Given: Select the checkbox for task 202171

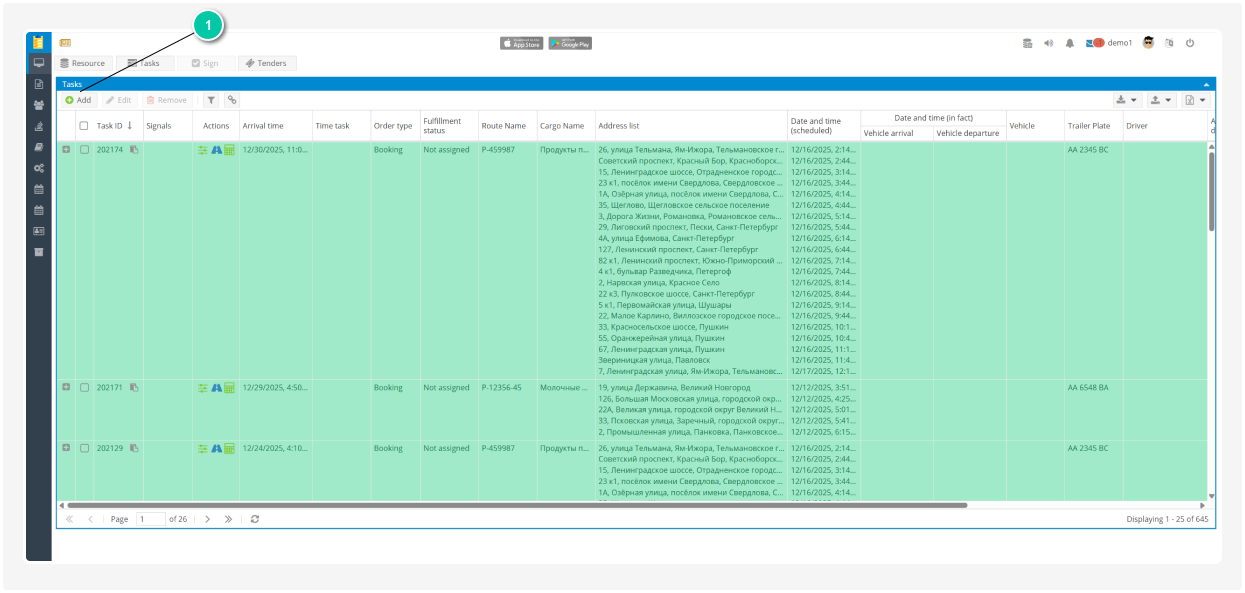Looking at the screenshot, I should pyautogui.click(x=84, y=388).
